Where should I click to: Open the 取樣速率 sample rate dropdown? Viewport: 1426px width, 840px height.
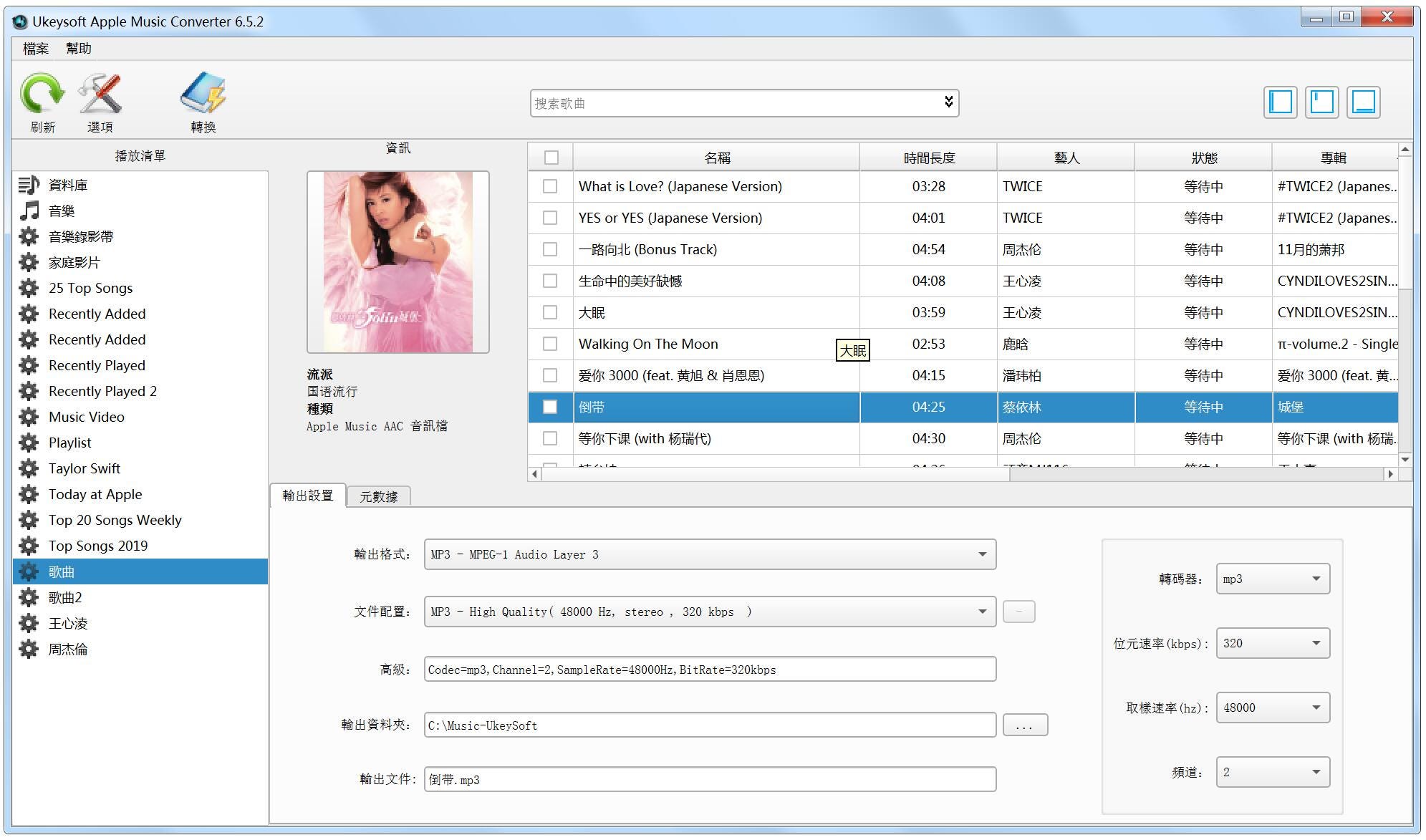coord(1273,708)
